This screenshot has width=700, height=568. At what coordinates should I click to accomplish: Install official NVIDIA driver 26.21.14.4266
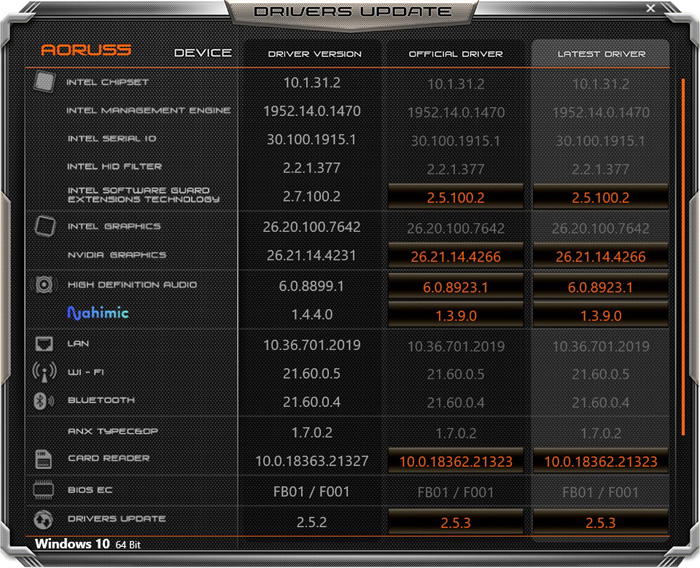[456, 256]
